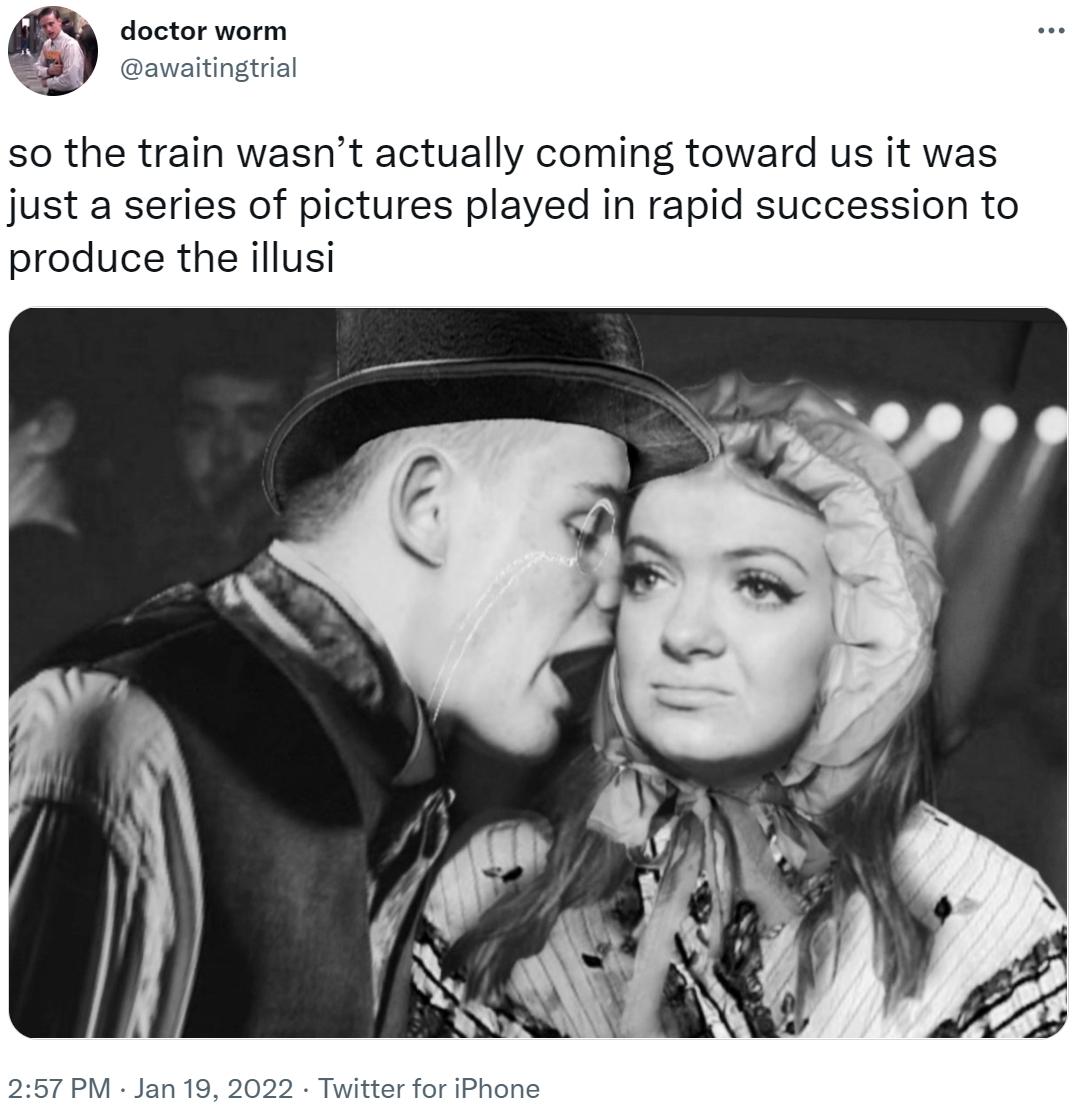Image resolution: width=1077 pixels, height=1119 pixels.
Task: Open the doctor worm display name link
Action: (x=203, y=31)
